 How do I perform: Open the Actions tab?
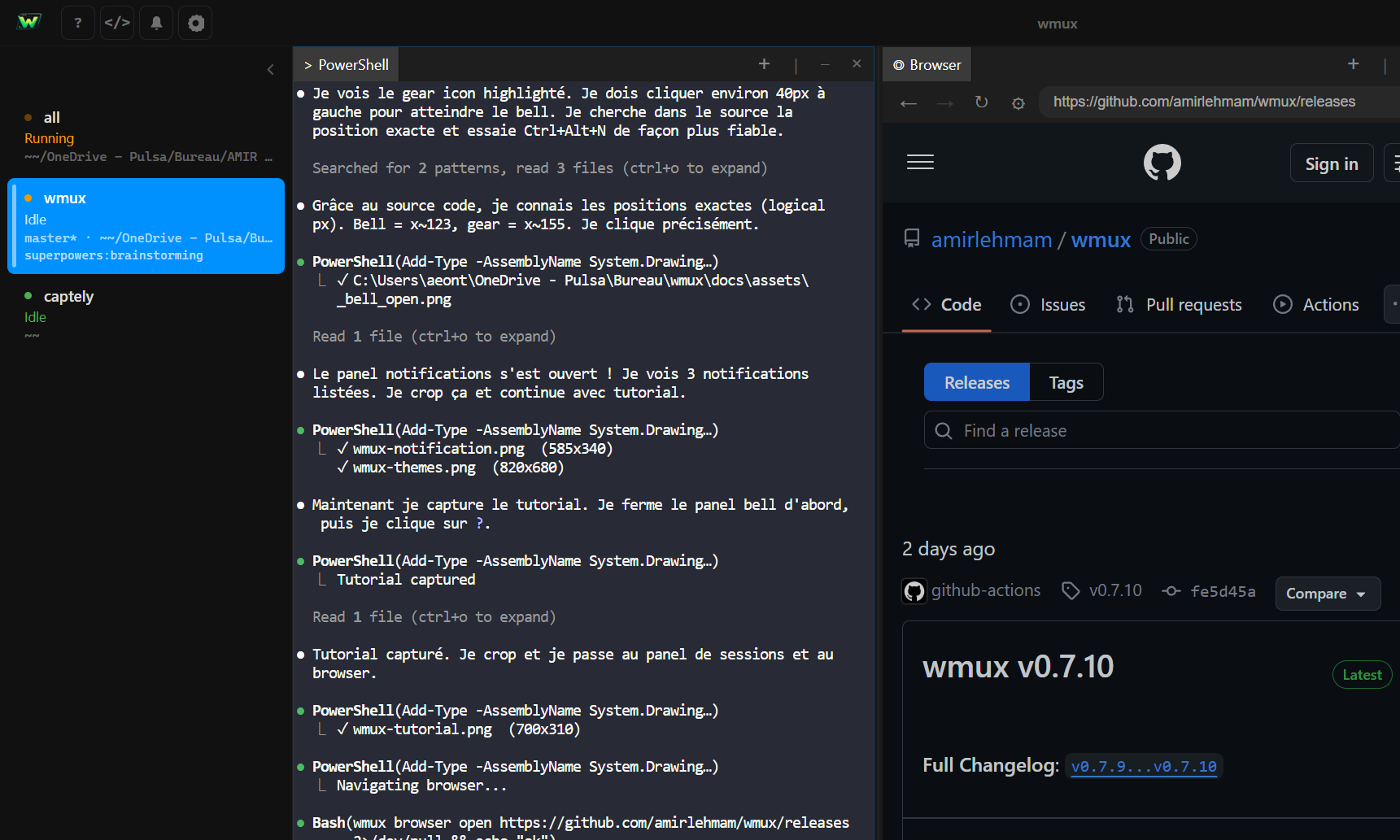tap(1315, 305)
